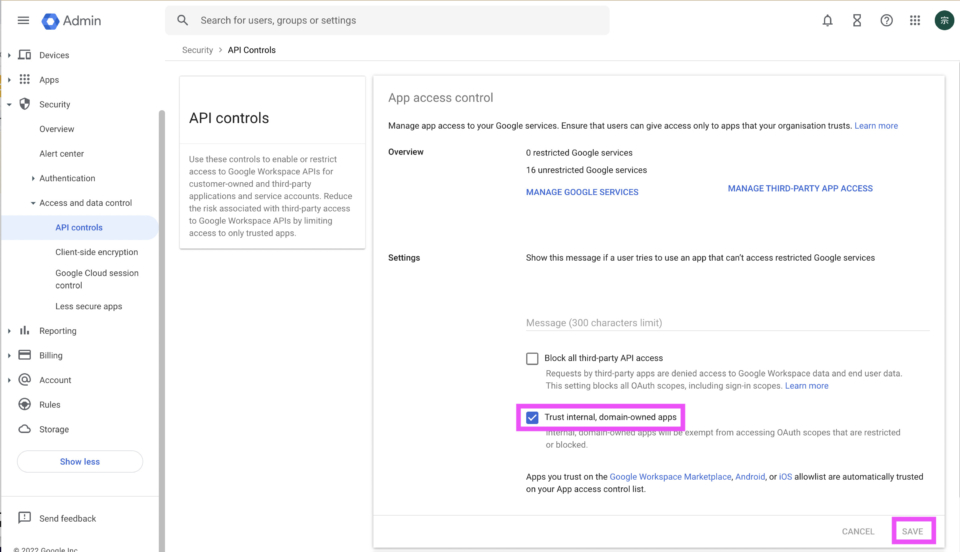Image resolution: width=960 pixels, height=552 pixels.
Task: Open Alert center
Action: (61, 154)
